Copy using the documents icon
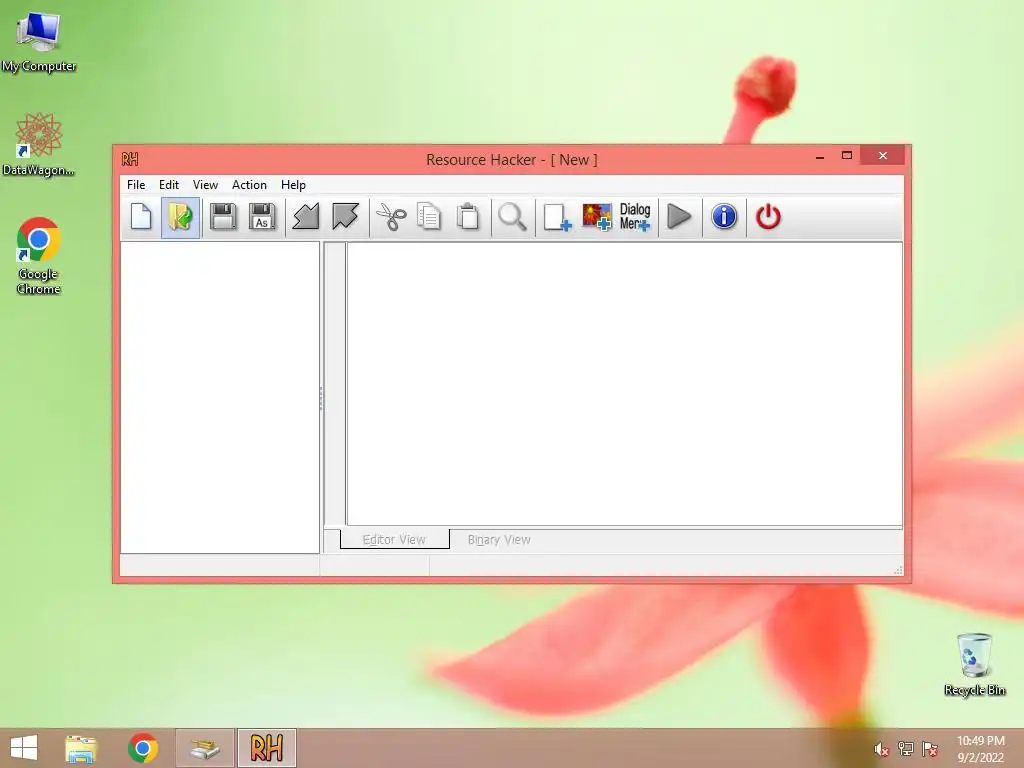1024x768 pixels. 429,217
